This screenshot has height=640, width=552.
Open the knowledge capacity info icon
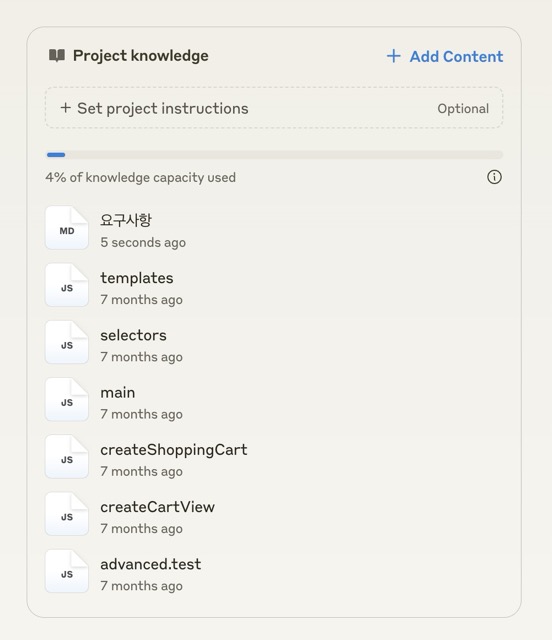[494, 177]
